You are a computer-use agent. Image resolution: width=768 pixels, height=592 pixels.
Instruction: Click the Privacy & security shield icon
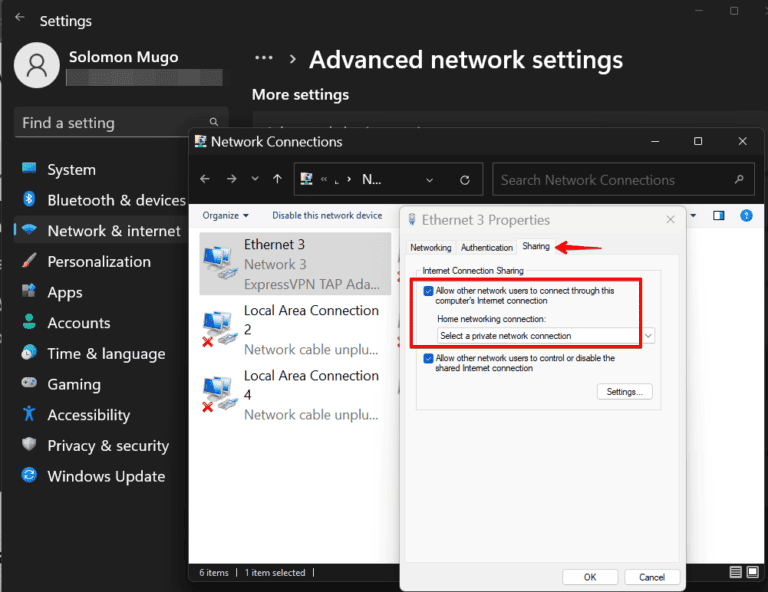29,445
